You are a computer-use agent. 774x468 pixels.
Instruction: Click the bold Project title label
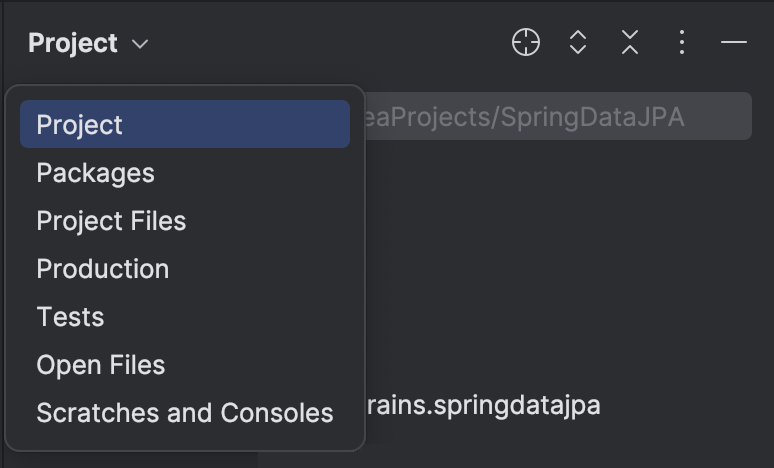point(73,43)
